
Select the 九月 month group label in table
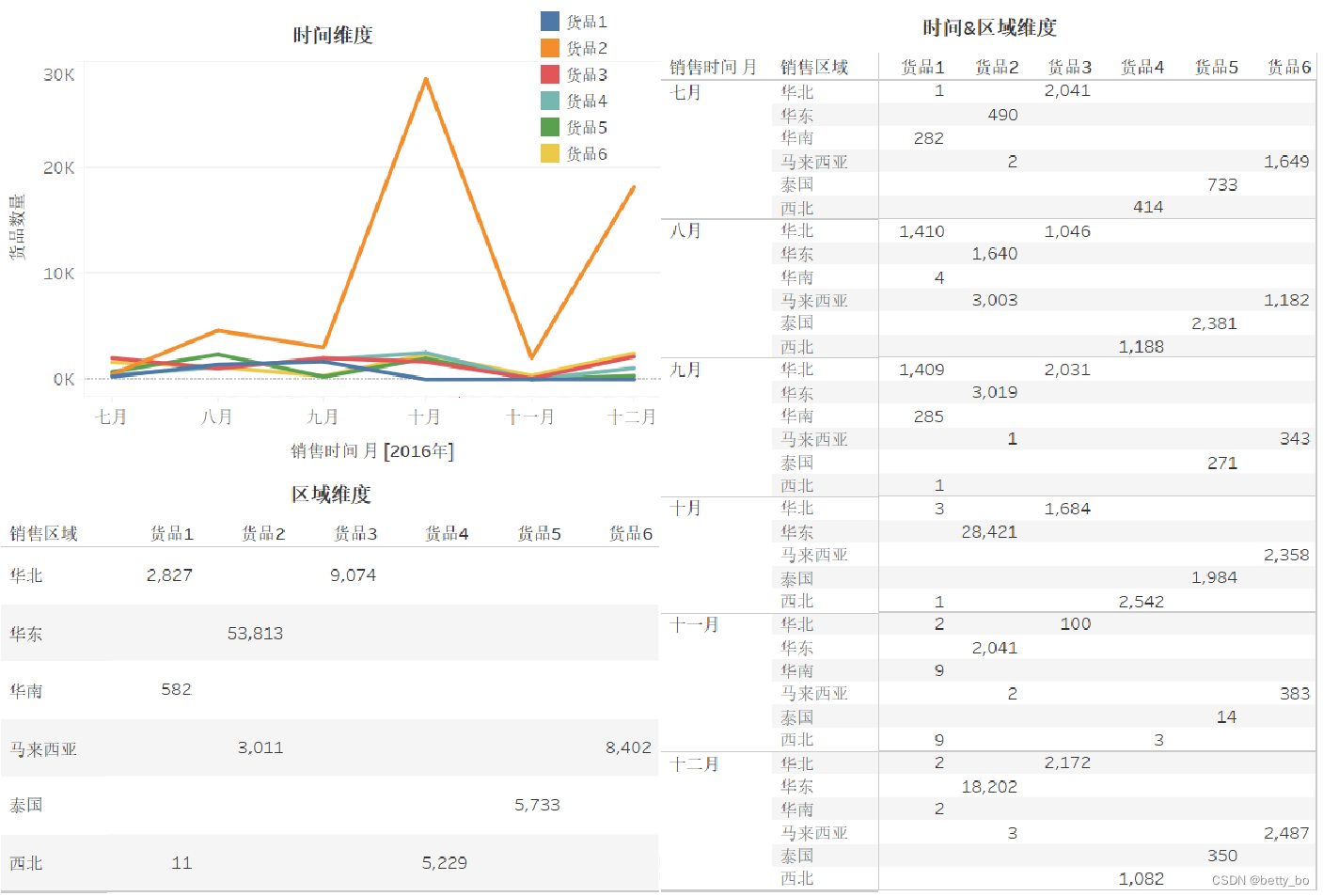[685, 369]
